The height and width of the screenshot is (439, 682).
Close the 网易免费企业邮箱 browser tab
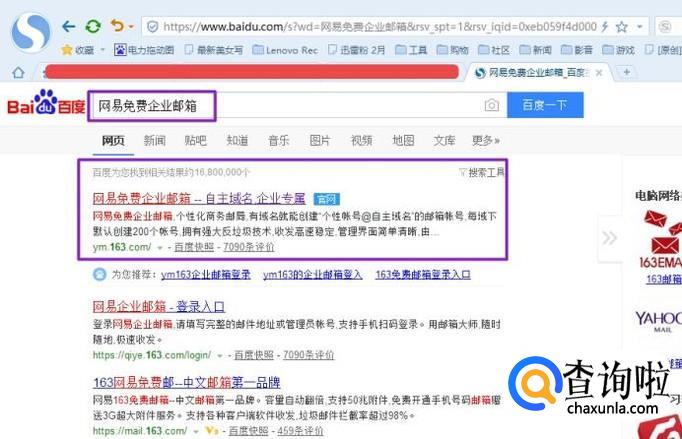point(599,73)
